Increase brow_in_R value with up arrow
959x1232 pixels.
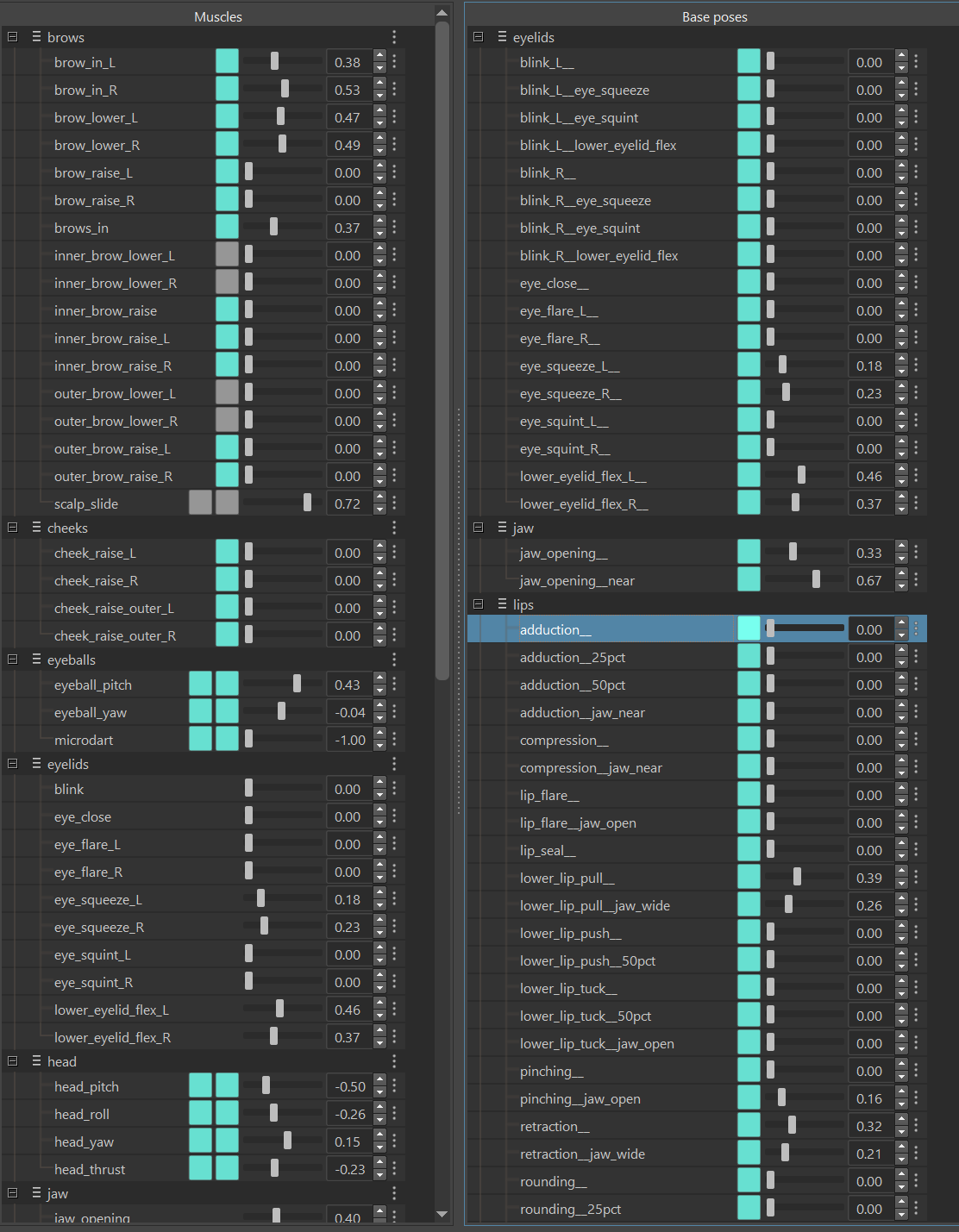coord(379,84)
